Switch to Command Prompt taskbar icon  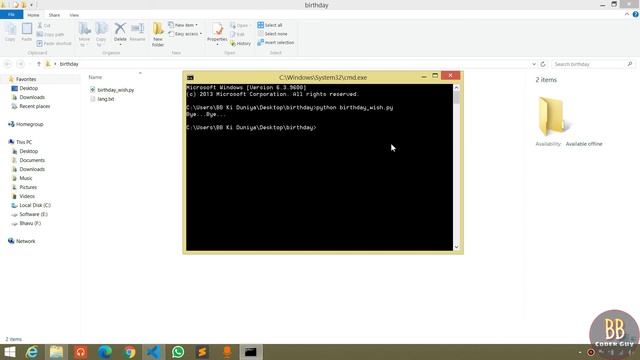click(251, 352)
